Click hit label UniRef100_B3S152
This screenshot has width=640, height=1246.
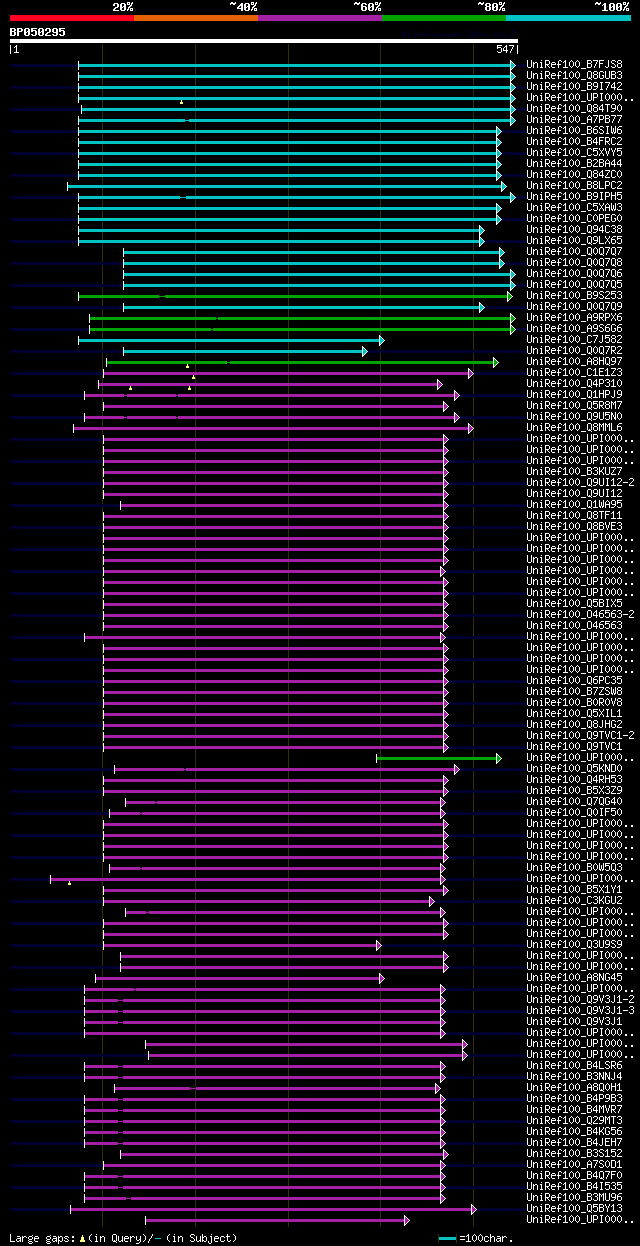coord(574,1153)
